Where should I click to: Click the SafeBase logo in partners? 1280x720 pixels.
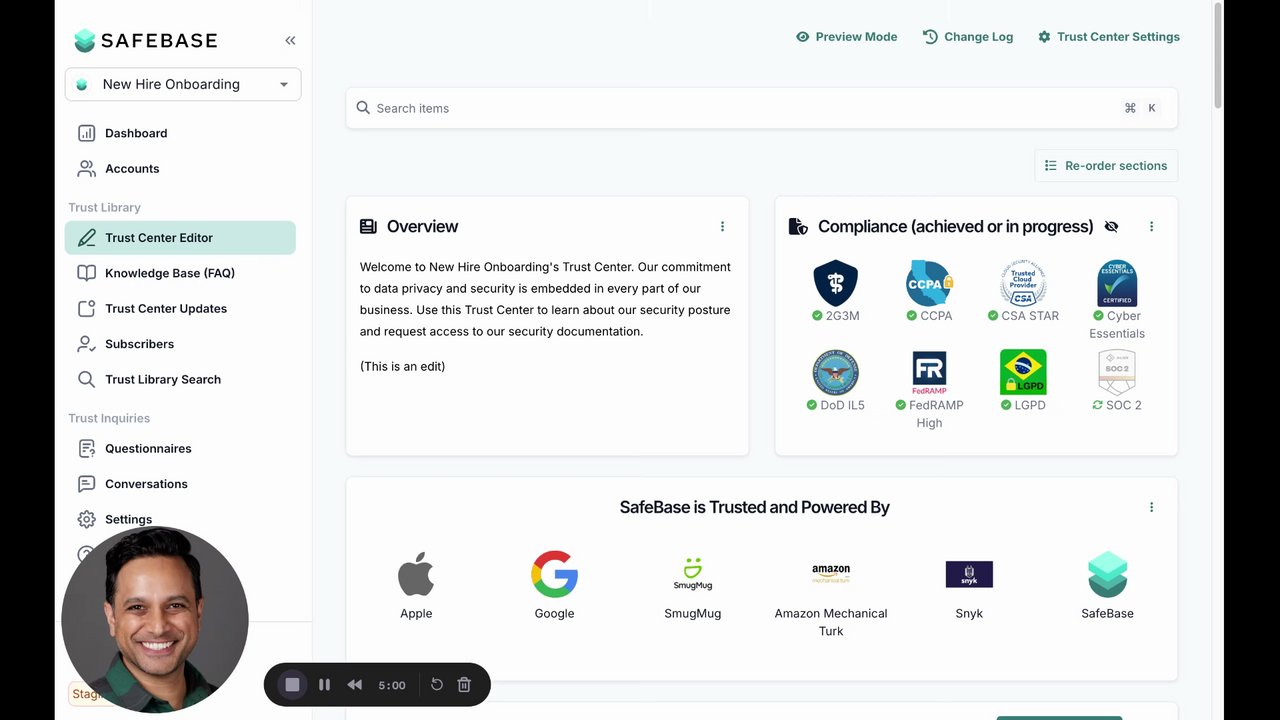tap(1107, 574)
